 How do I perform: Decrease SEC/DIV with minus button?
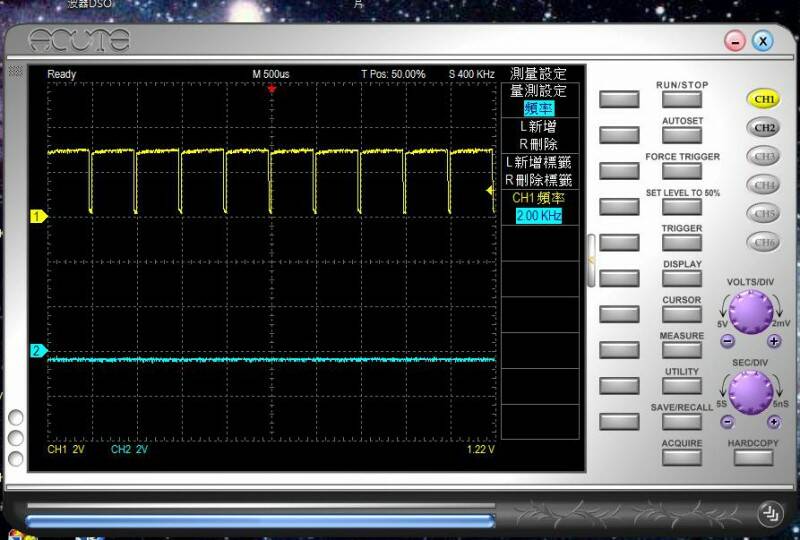(727, 422)
